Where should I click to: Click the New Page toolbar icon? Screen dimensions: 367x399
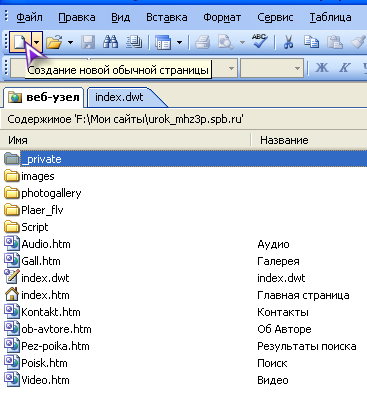click(x=20, y=42)
